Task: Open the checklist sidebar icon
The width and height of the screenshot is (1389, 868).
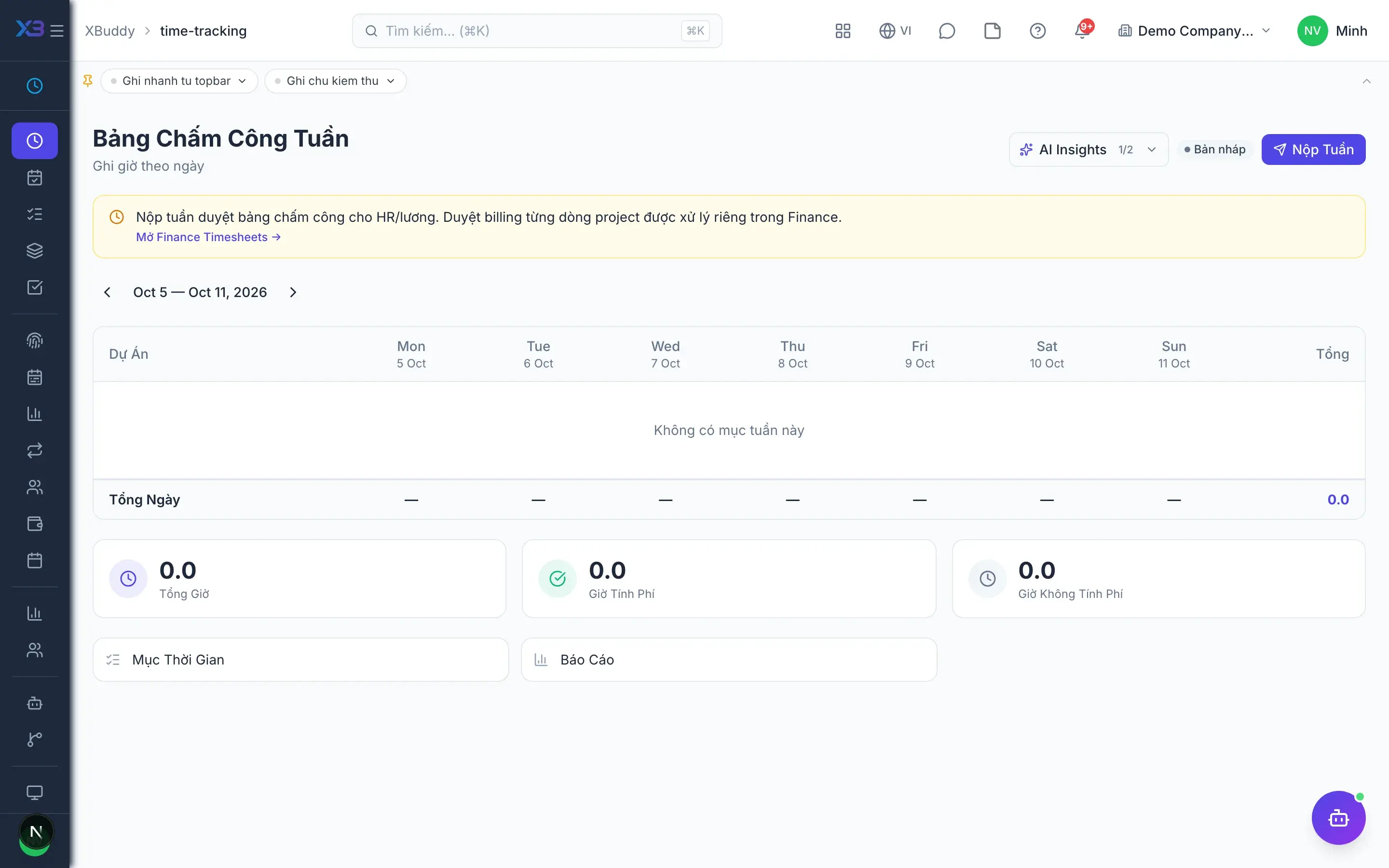Action: point(34,214)
